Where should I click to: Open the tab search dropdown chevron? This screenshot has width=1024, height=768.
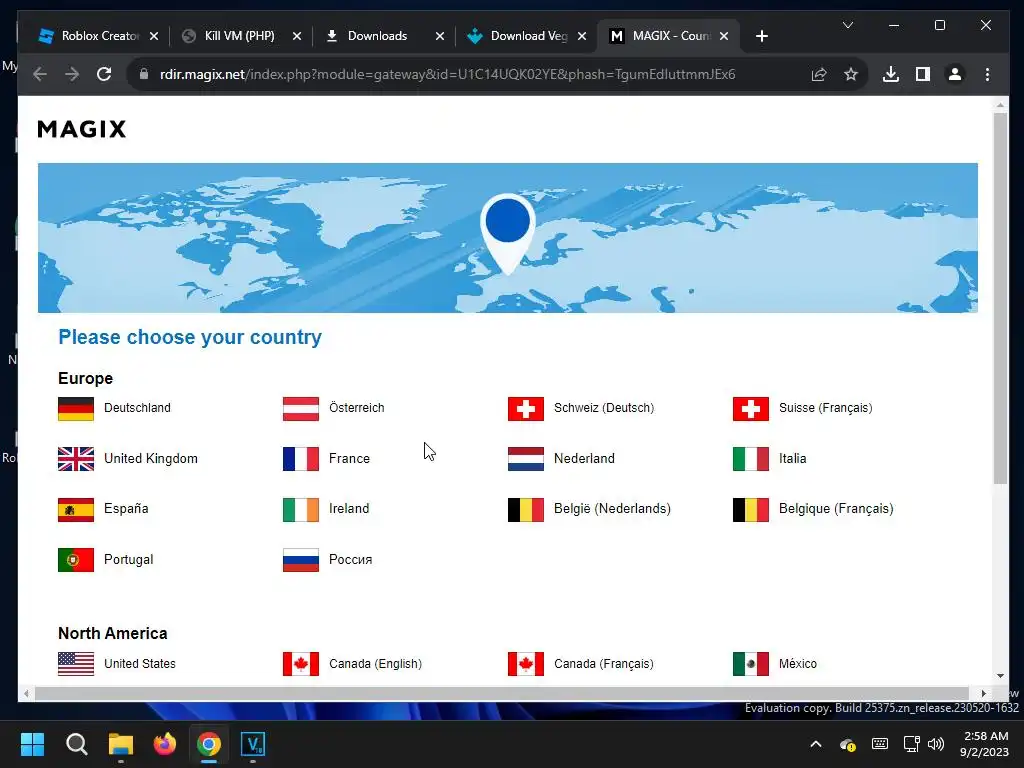tap(848, 25)
